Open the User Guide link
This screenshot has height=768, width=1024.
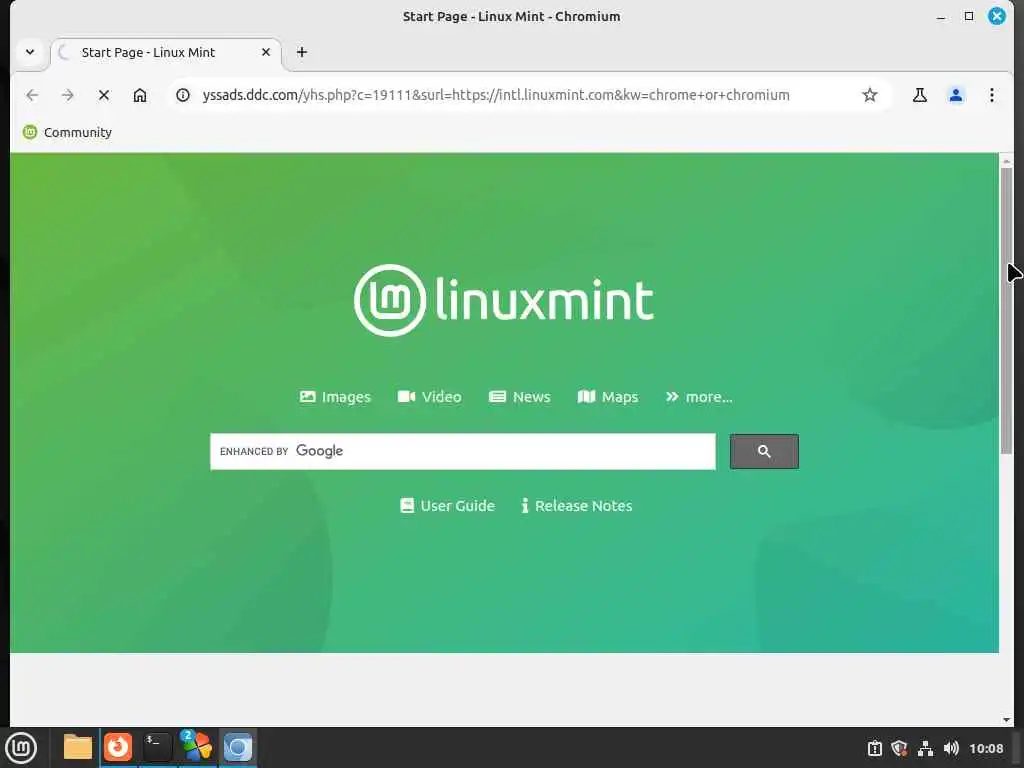[447, 506]
